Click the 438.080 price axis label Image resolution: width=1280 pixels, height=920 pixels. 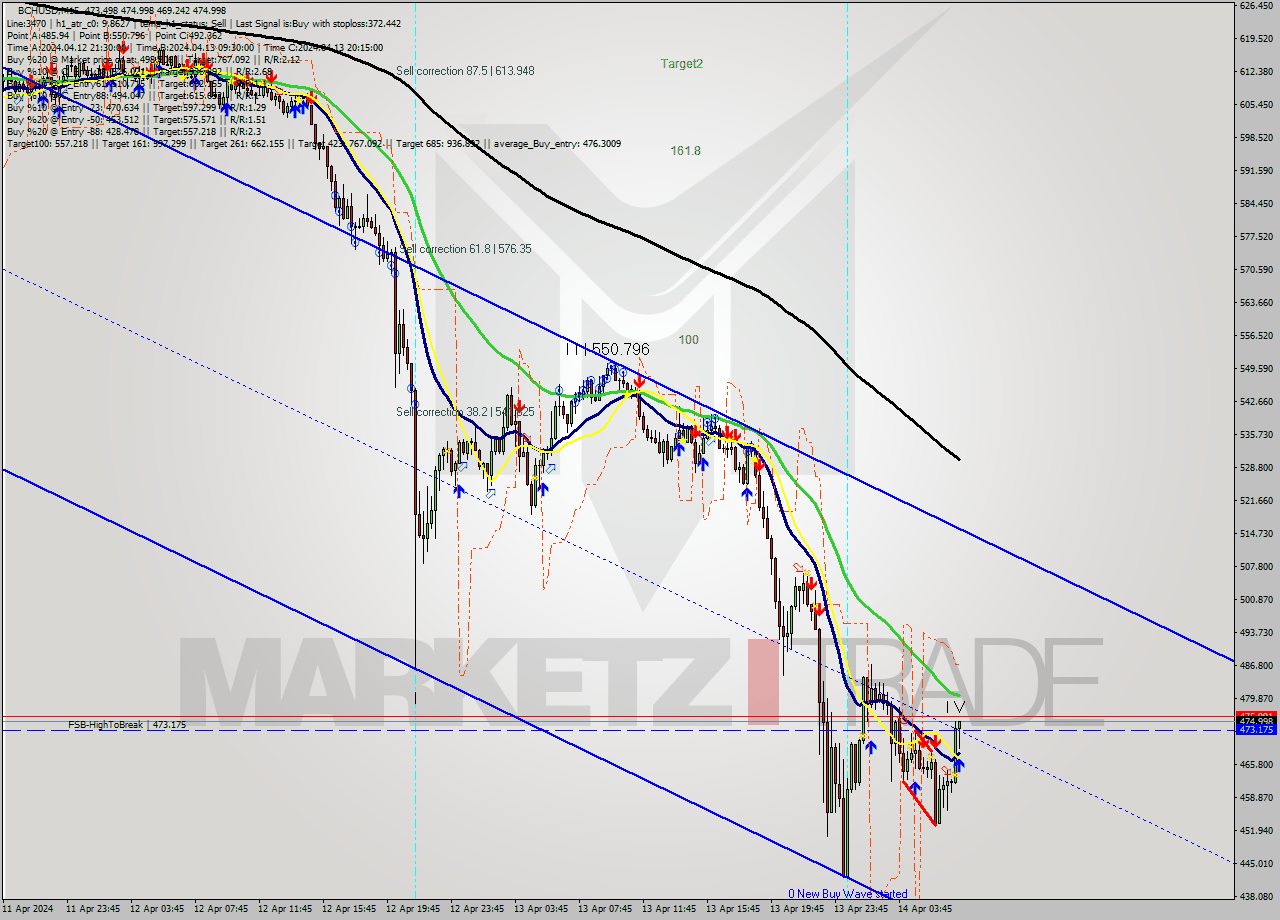[x=1256, y=897]
